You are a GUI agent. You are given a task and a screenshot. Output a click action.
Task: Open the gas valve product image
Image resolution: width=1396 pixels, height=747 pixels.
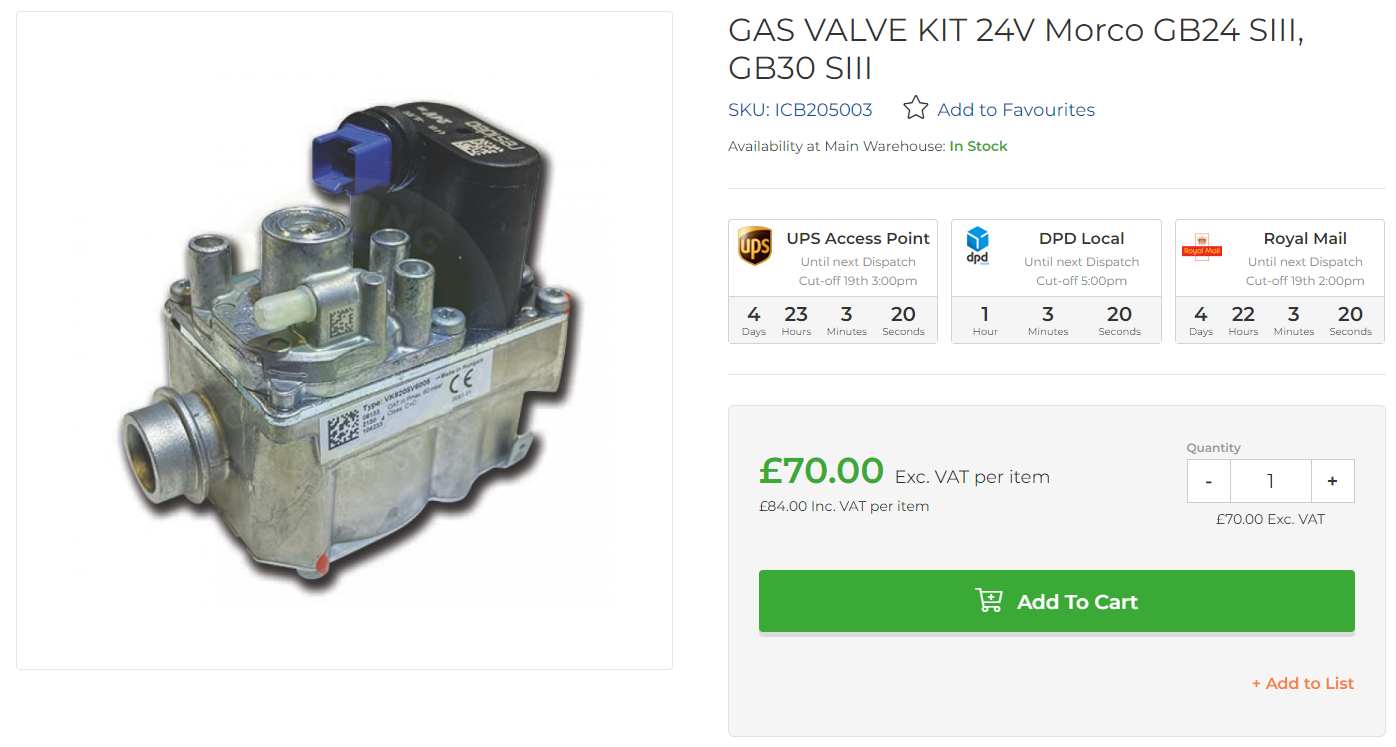[x=344, y=340]
